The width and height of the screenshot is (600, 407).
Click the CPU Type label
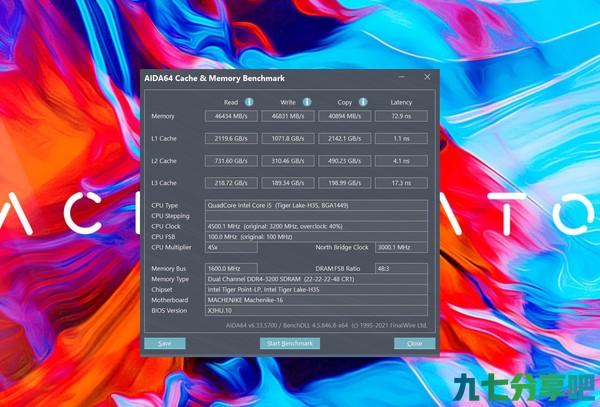pos(165,205)
